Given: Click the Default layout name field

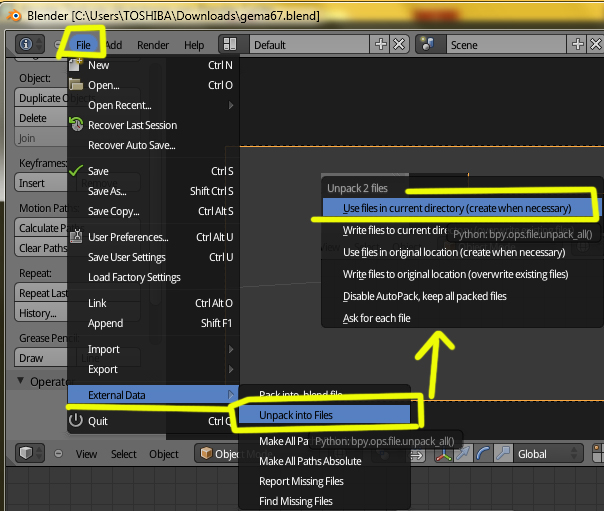Looking at the screenshot, I should 309,45.
